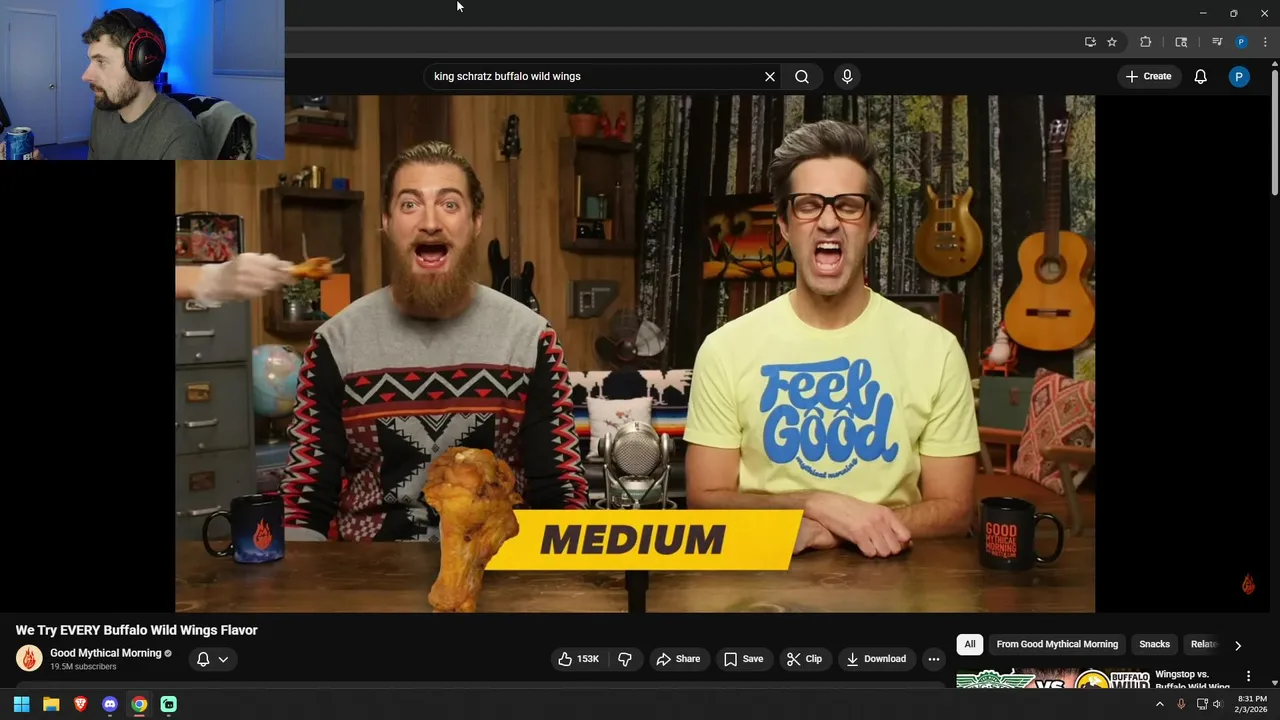The image size is (1280, 720).
Task: Start voice search with microphone icon
Action: pyautogui.click(x=847, y=77)
